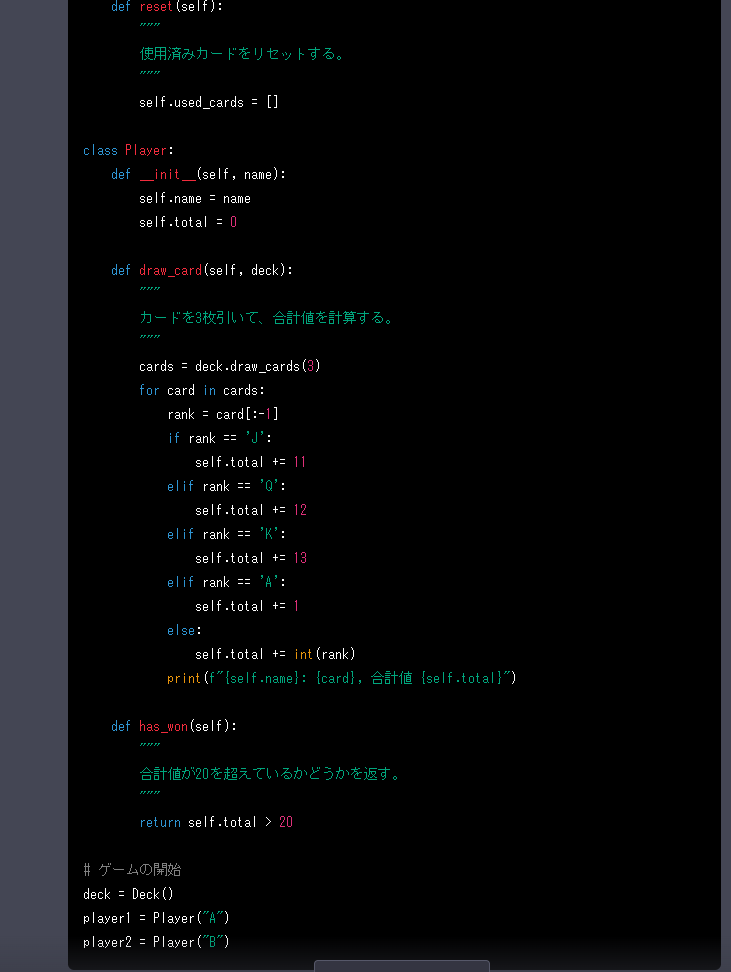Click the line 'self.total += 1'
The height and width of the screenshot is (972, 731).
247,606
